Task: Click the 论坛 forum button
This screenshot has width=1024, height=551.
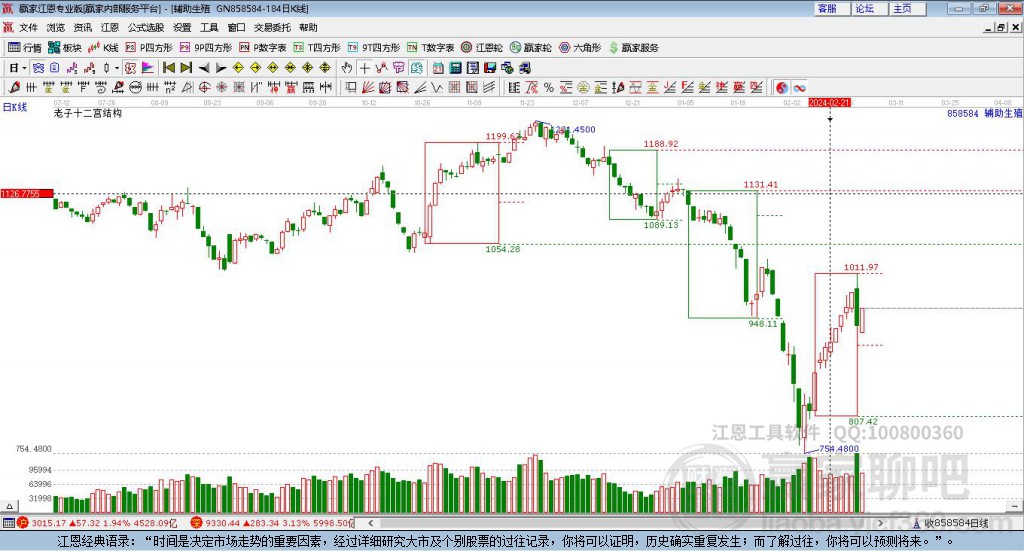Action: tap(869, 8)
